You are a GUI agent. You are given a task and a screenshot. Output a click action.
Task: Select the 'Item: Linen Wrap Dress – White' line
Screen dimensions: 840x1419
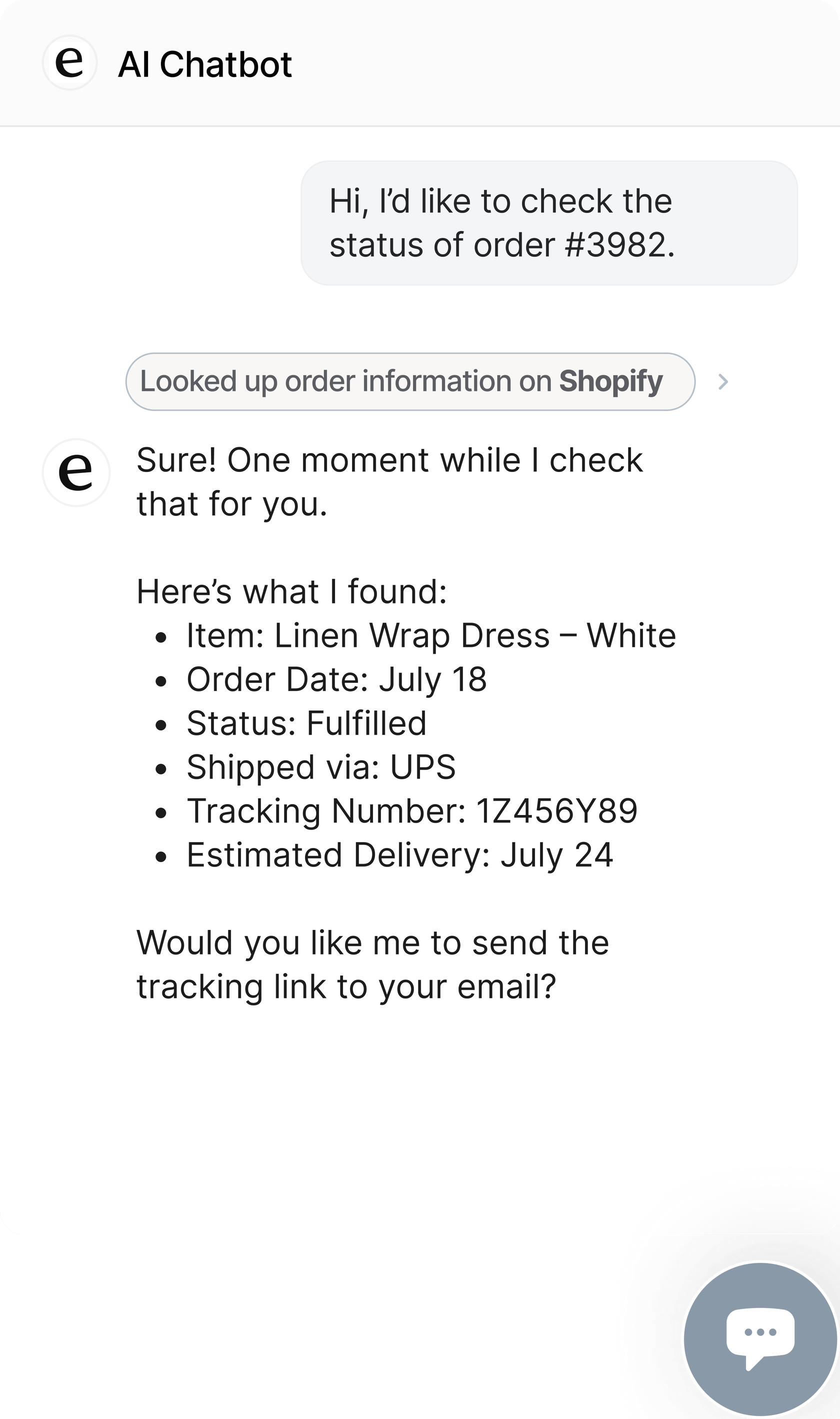click(431, 635)
